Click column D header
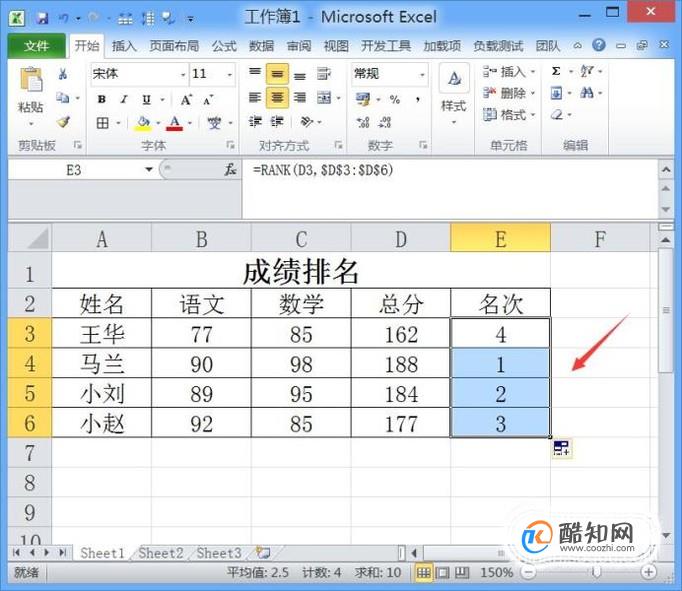The width and height of the screenshot is (682, 591). click(401, 238)
